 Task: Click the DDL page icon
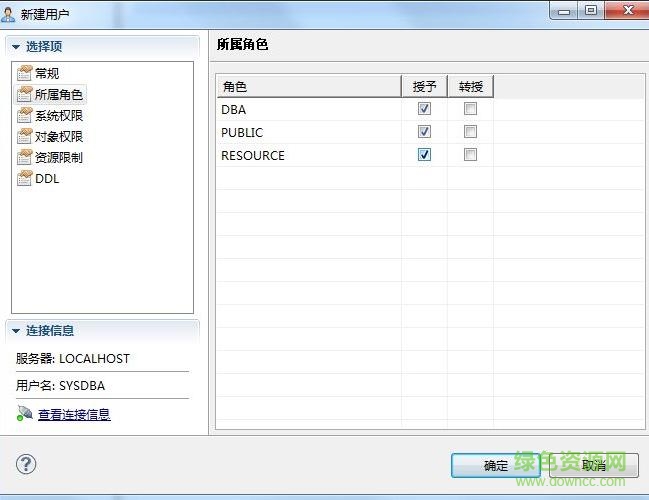(x=25, y=178)
